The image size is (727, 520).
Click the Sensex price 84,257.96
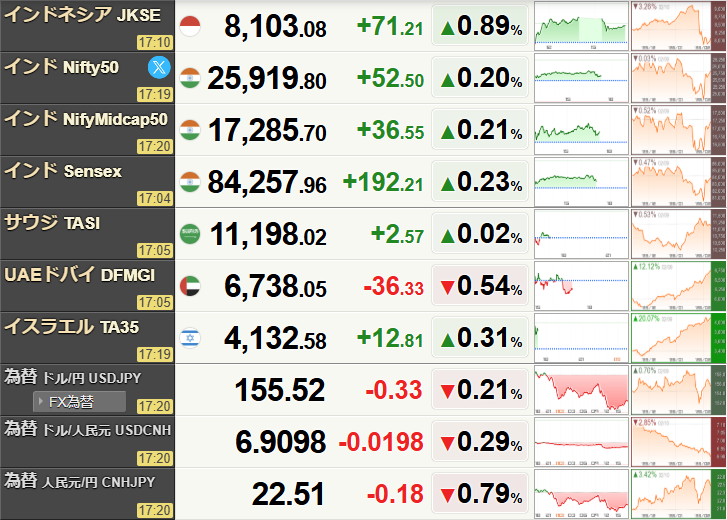coord(267,182)
